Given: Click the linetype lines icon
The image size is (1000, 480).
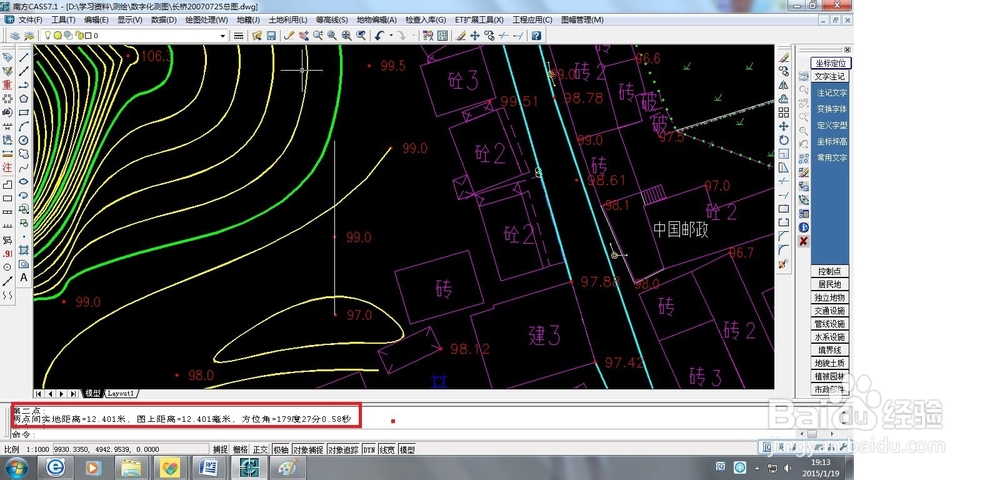Looking at the screenshot, I should coord(239,36).
